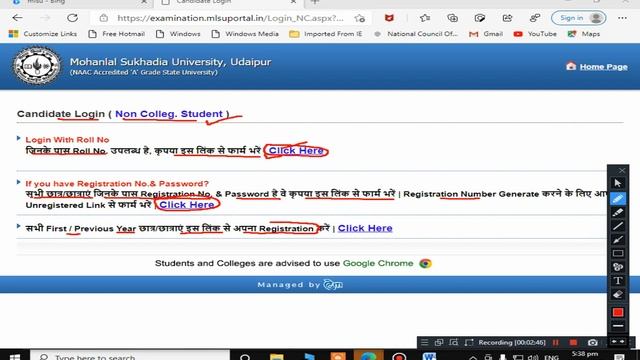
Task: Select the arrow drawing tool
Action: 618,240
